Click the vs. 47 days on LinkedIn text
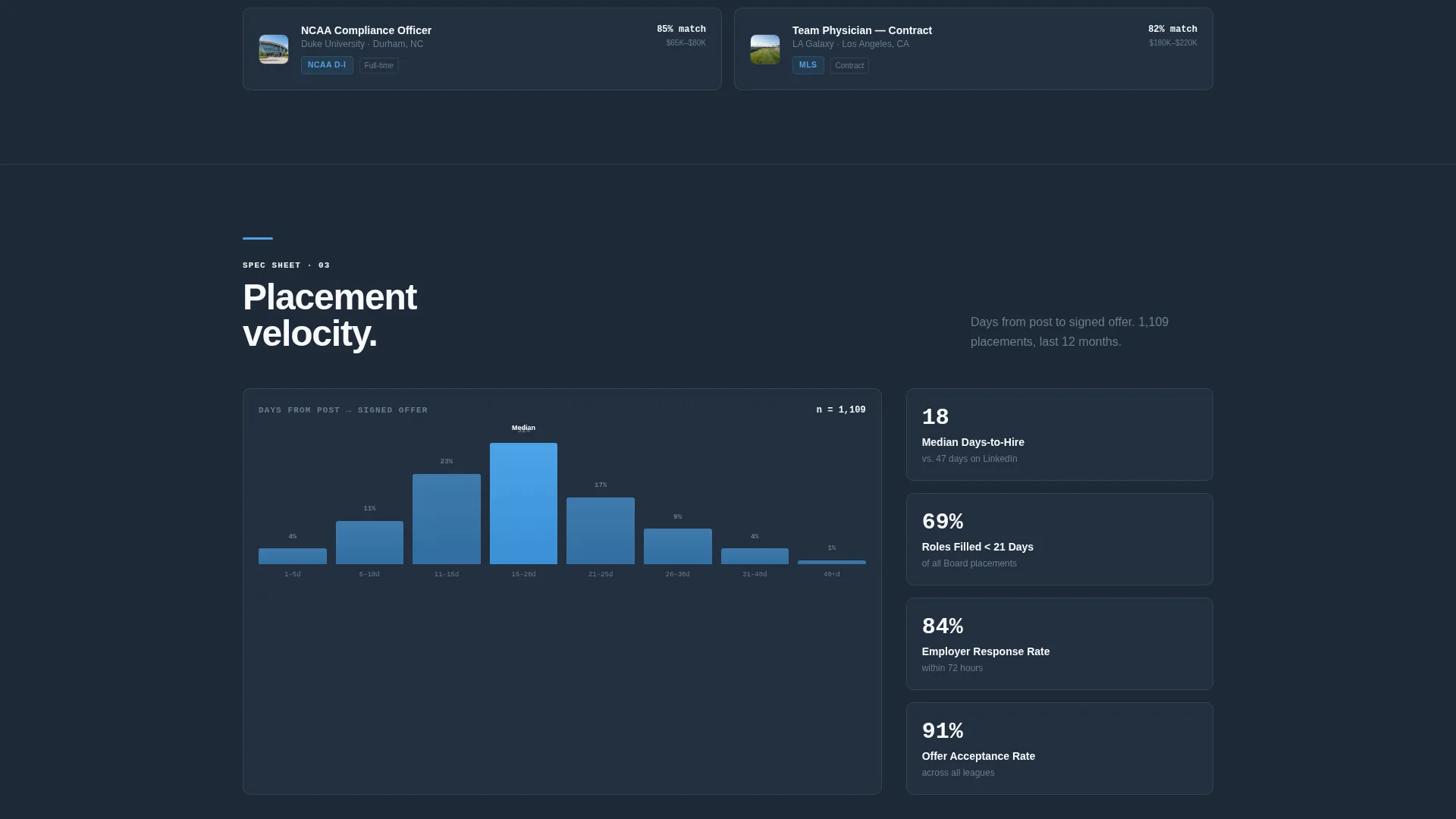 click(x=969, y=459)
